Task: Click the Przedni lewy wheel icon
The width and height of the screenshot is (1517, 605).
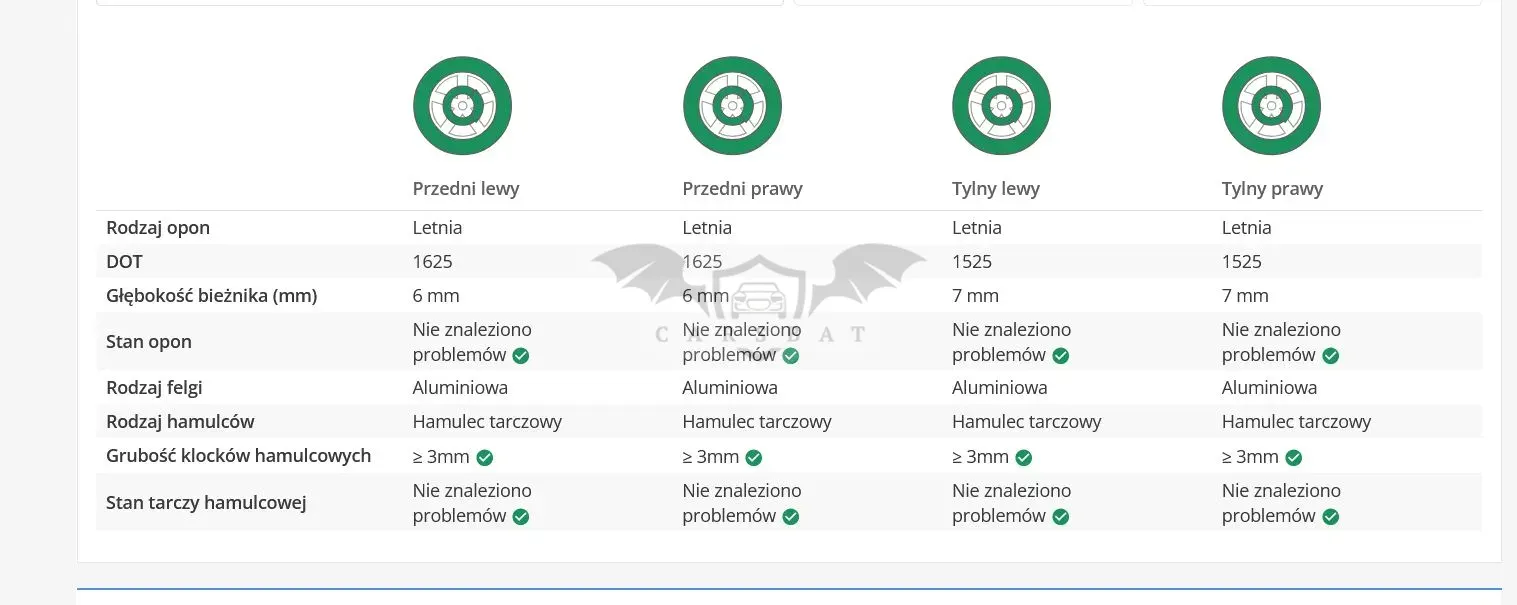Action: coord(462,106)
